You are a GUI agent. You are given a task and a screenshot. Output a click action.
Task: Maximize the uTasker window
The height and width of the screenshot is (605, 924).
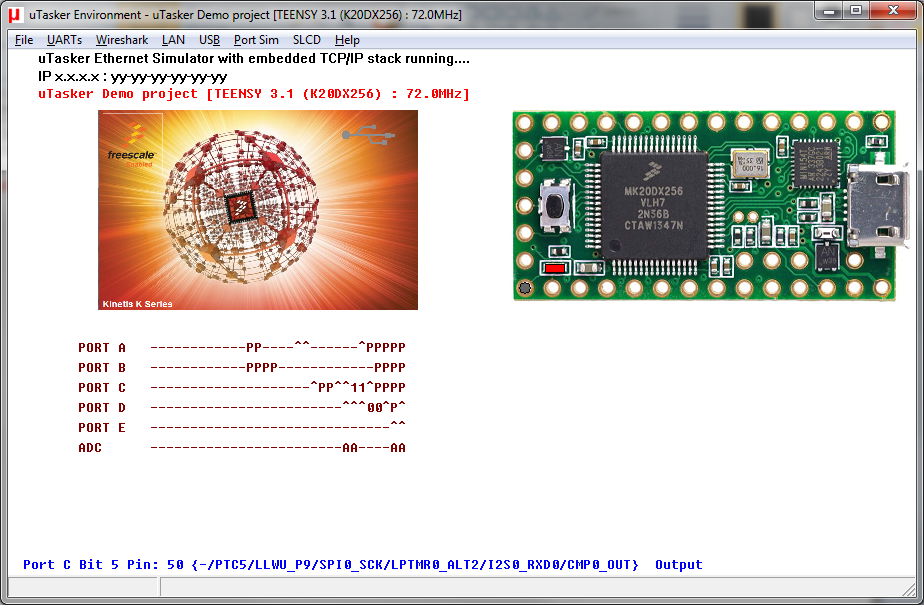[x=856, y=11]
